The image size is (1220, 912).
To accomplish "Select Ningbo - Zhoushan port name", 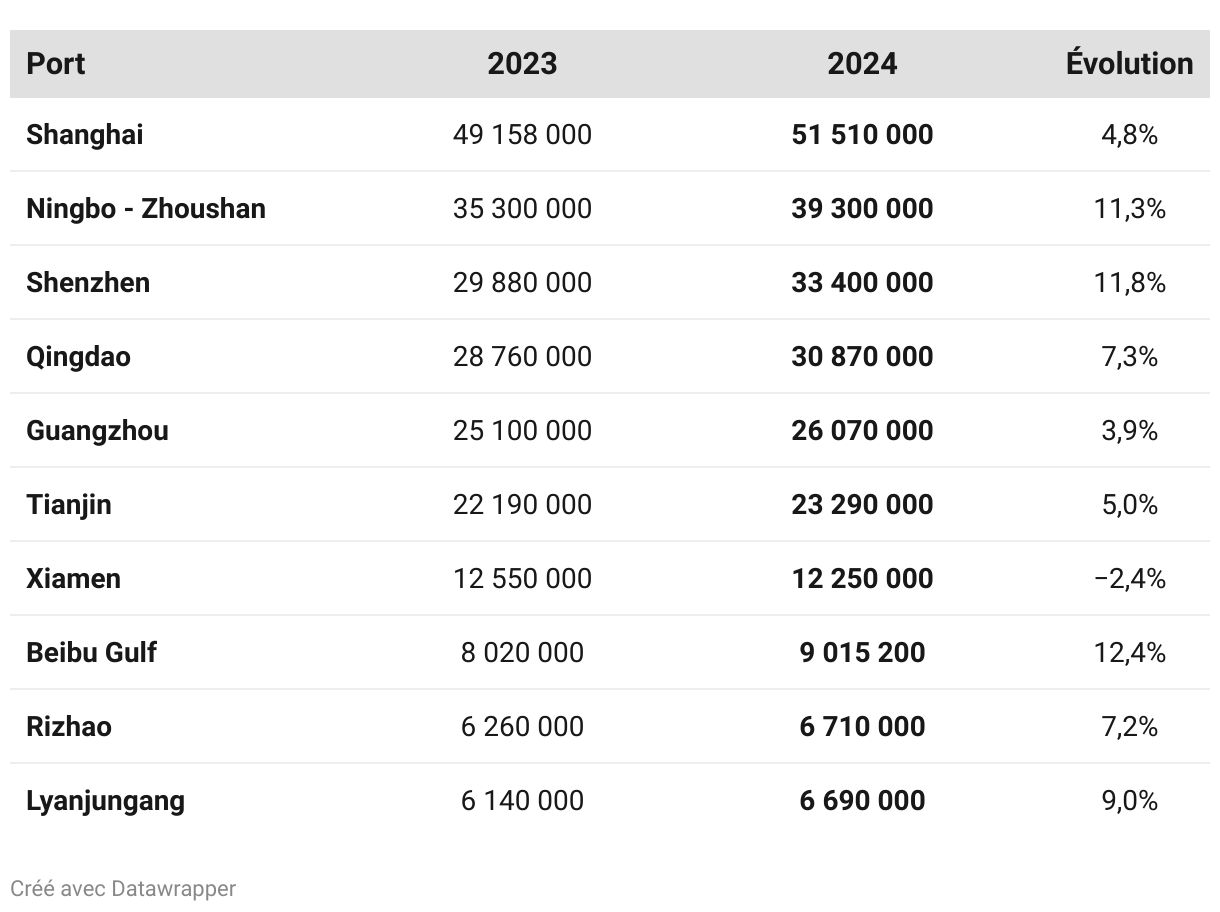I will point(146,209).
